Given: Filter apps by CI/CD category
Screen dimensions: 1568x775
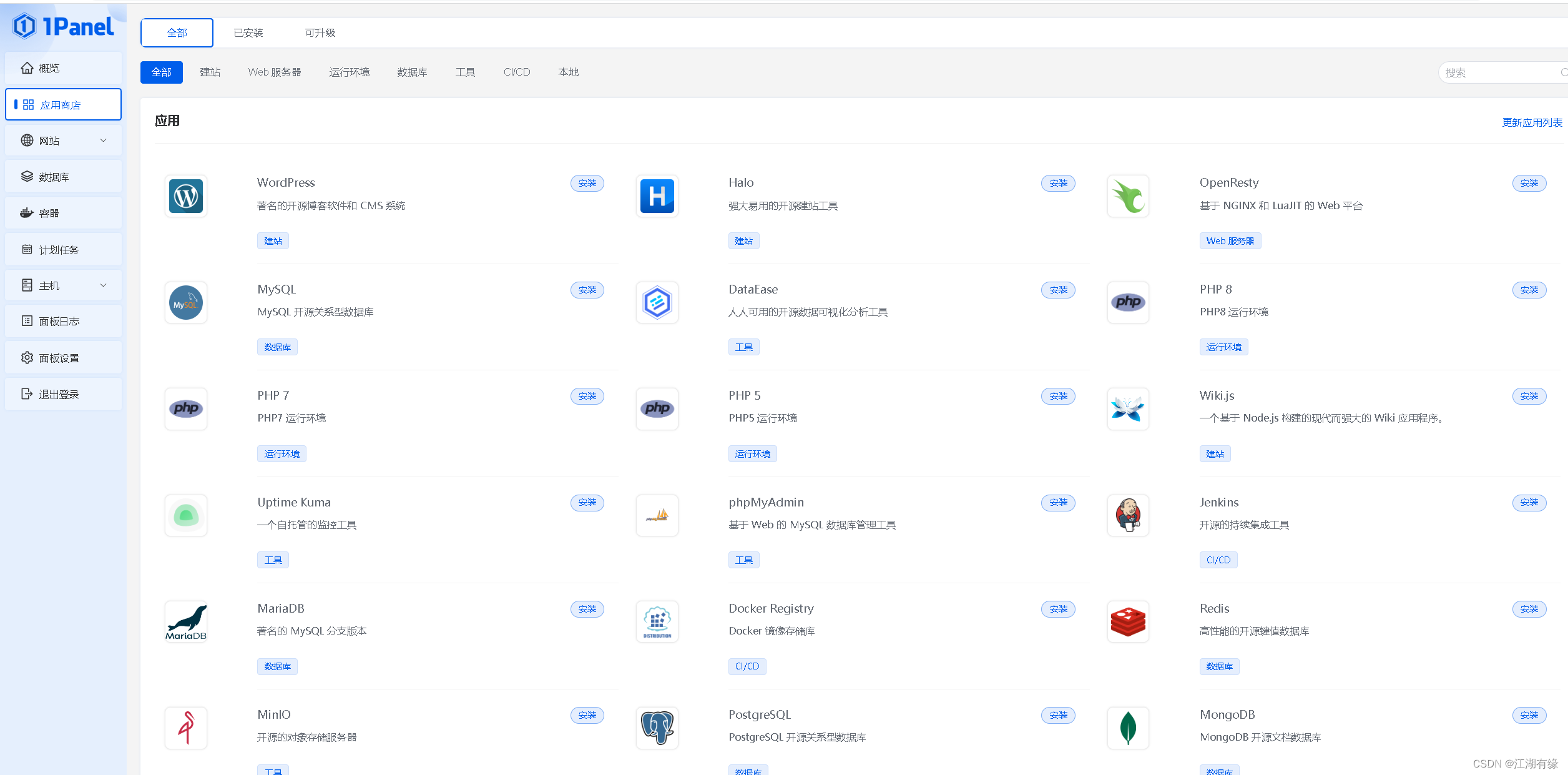Looking at the screenshot, I should tap(517, 72).
